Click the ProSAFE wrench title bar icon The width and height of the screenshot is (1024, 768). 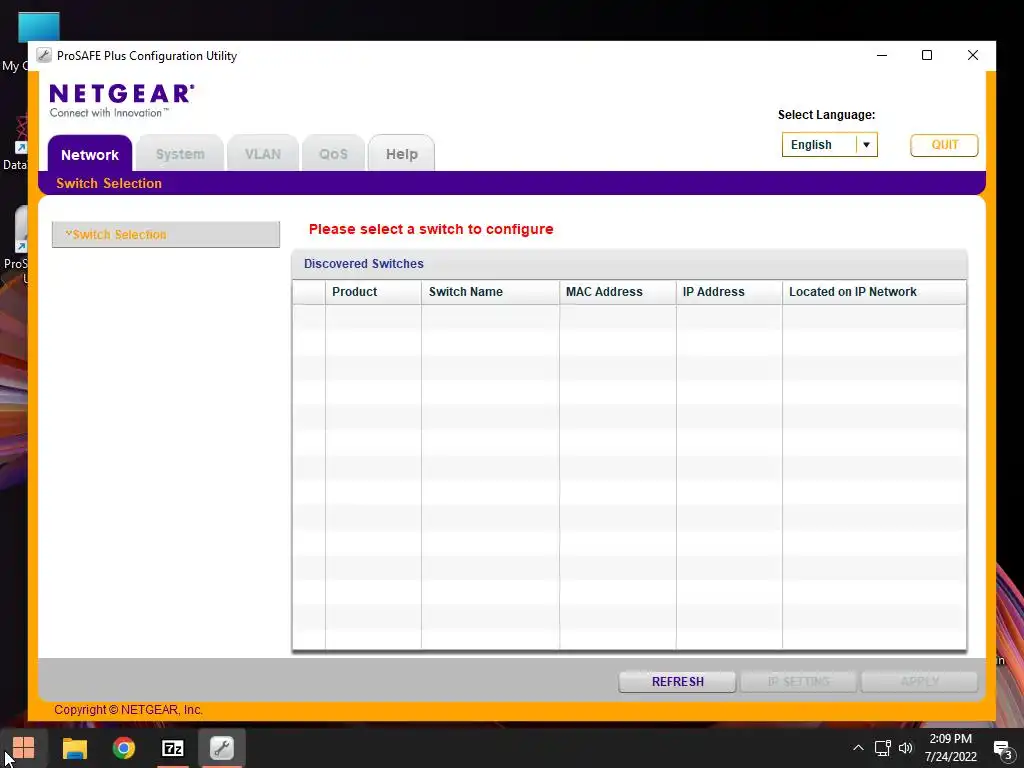coord(44,56)
